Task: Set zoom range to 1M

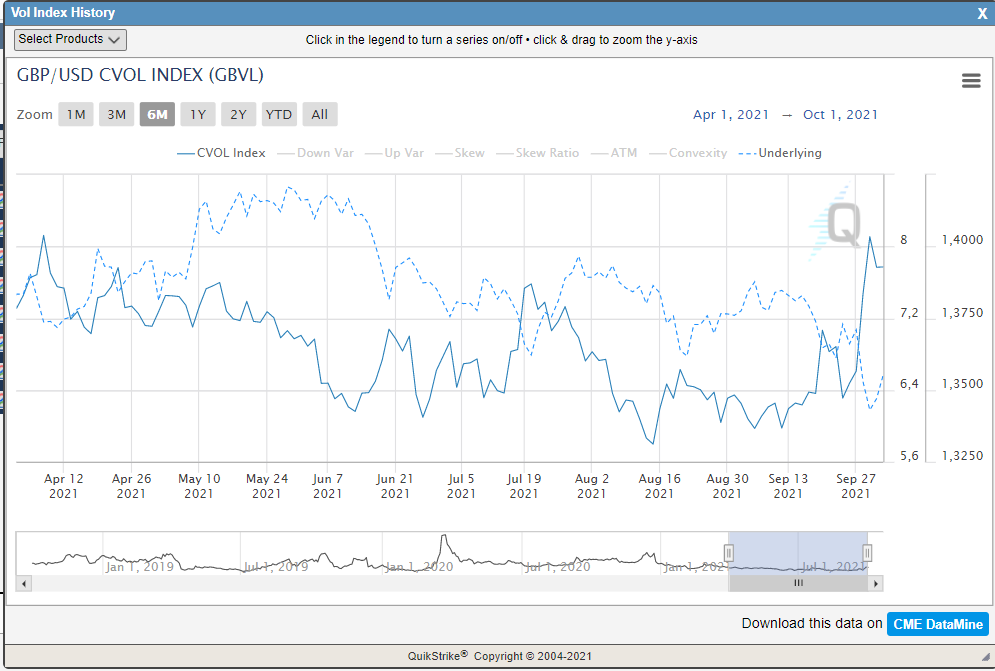Action: pyautogui.click(x=76, y=114)
